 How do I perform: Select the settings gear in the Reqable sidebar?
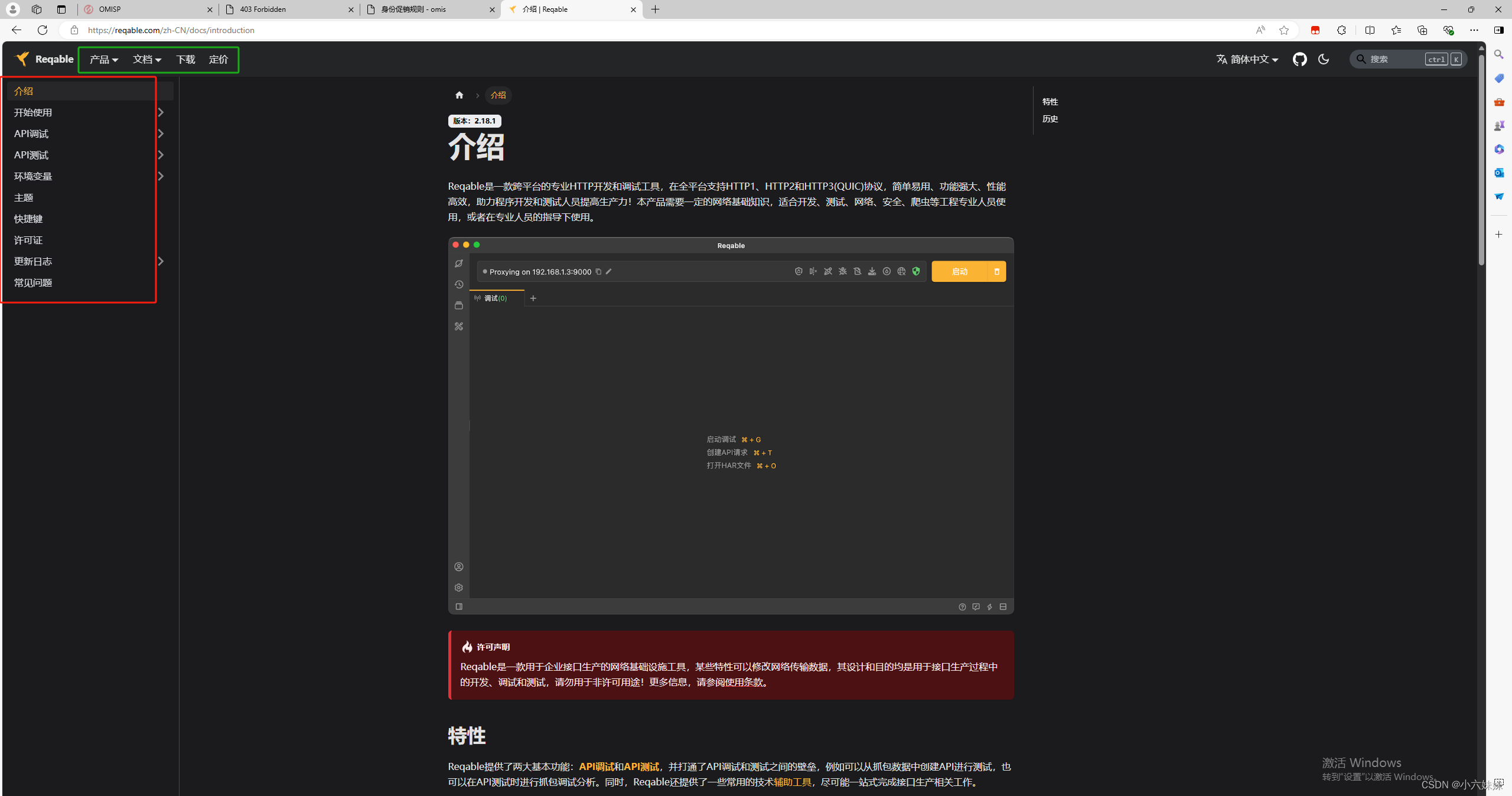(x=459, y=587)
